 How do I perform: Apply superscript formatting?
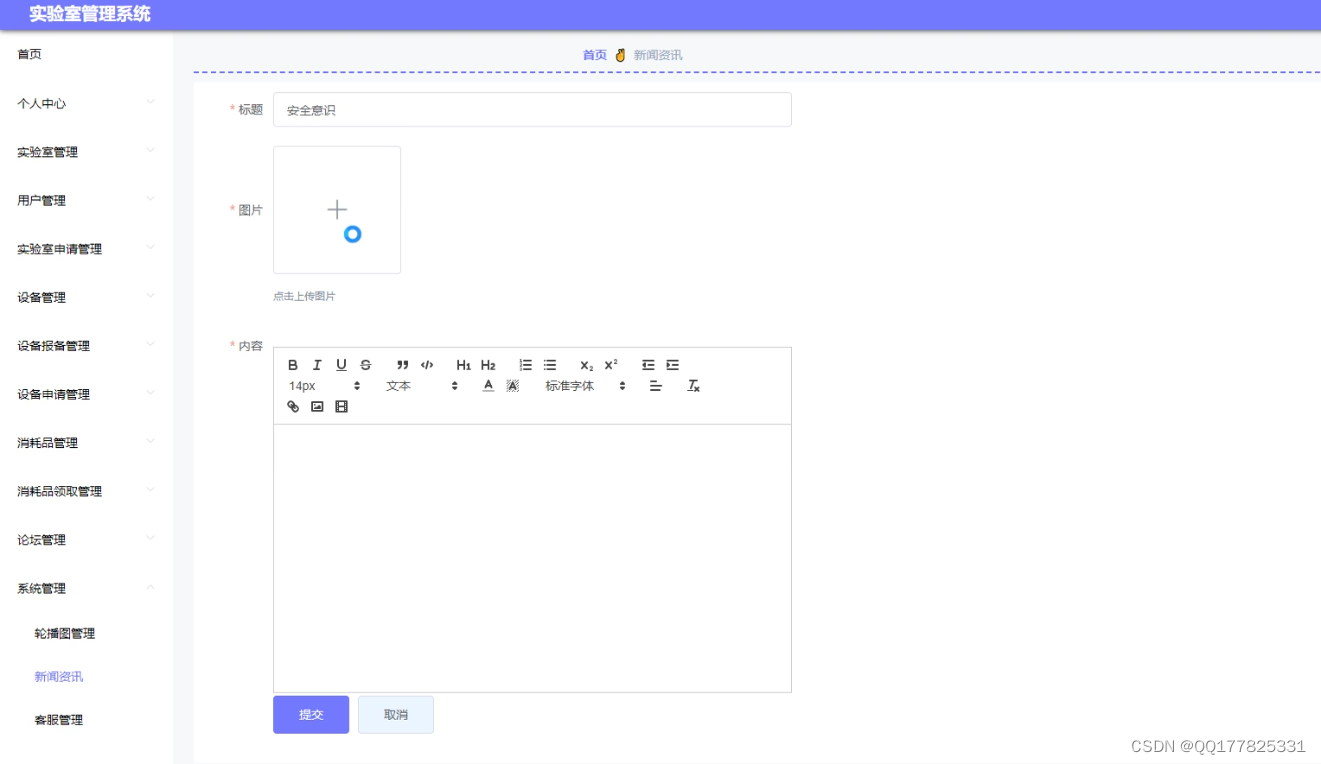click(611, 365)
